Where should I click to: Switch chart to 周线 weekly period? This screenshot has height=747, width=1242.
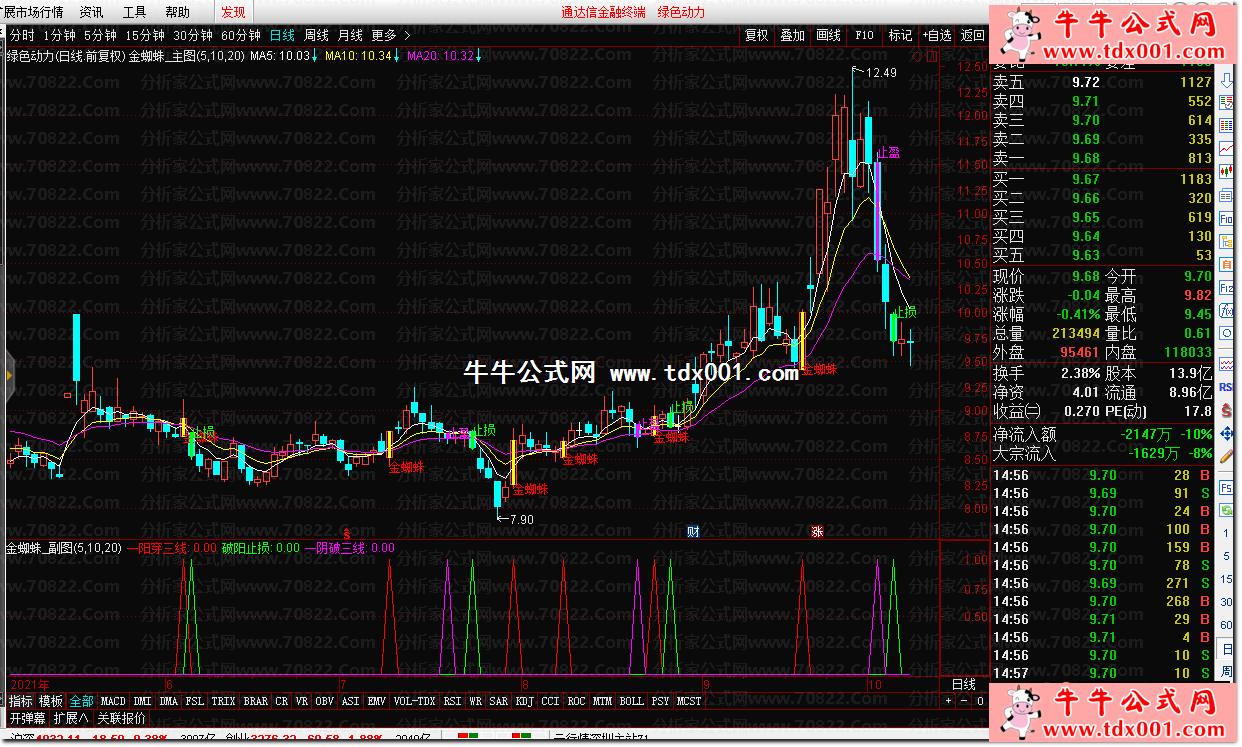pos(316,35)
